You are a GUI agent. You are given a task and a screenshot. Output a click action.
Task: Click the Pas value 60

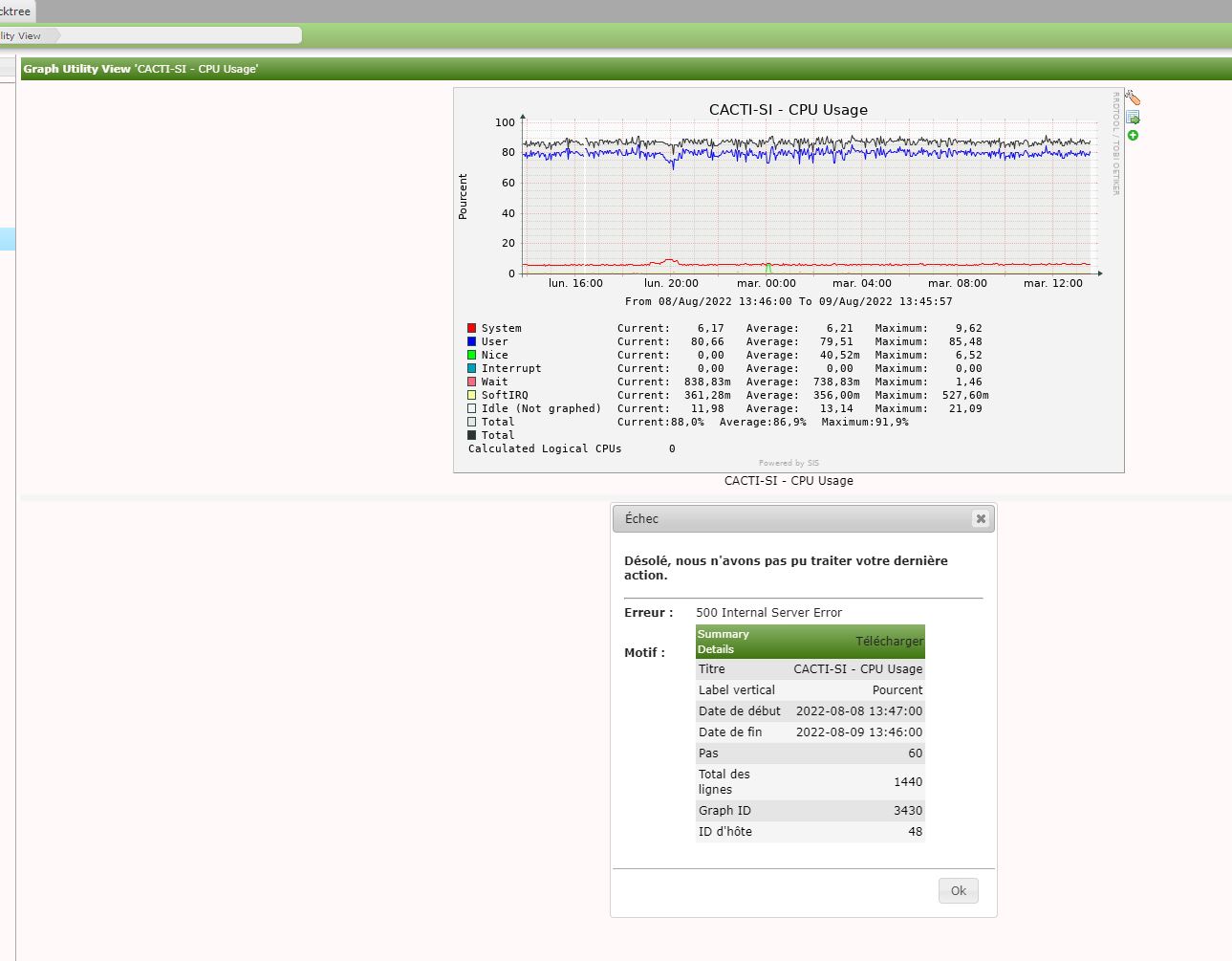[916, 754]
